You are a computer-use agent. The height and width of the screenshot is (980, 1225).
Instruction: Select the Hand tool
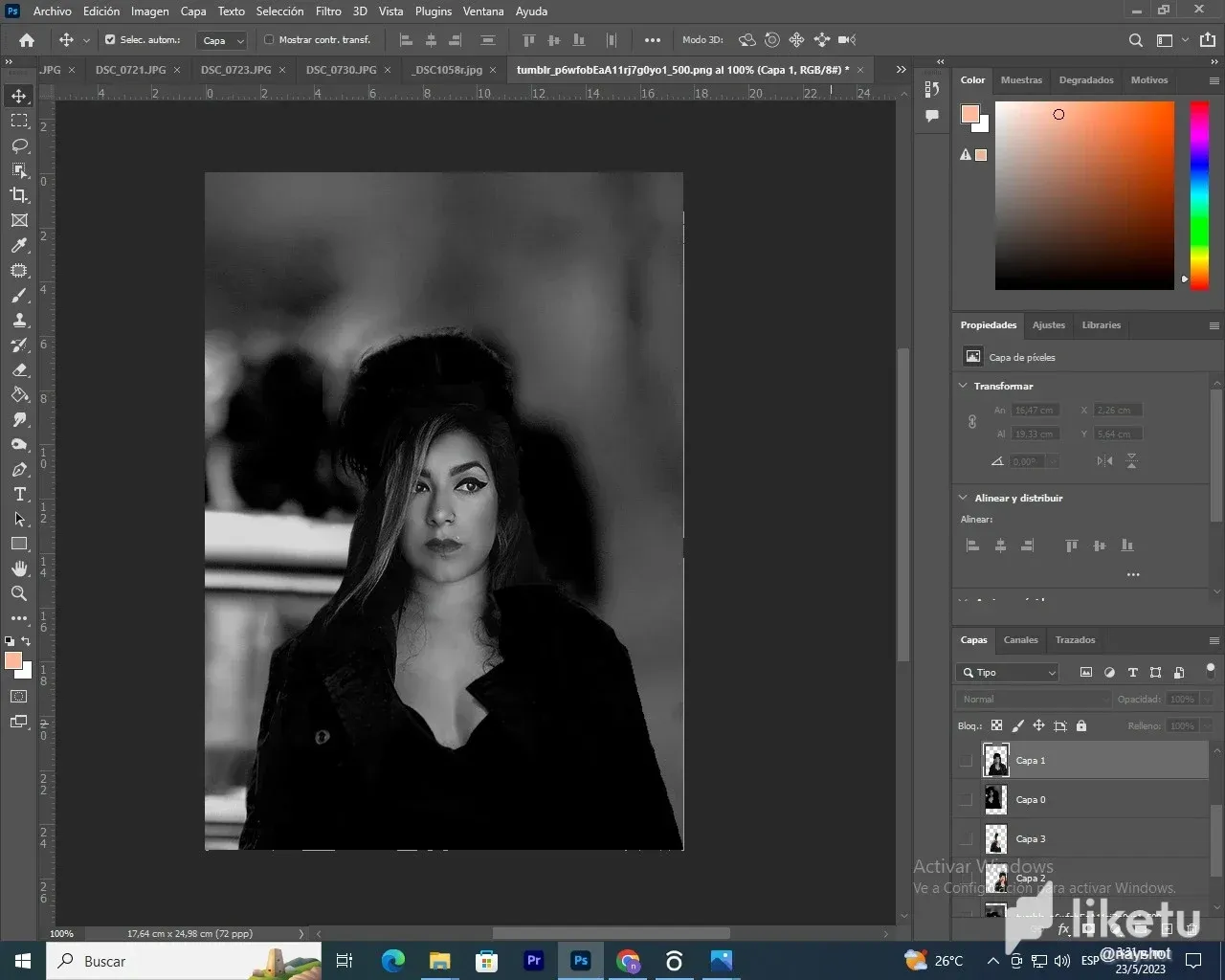tap(19, 568)
